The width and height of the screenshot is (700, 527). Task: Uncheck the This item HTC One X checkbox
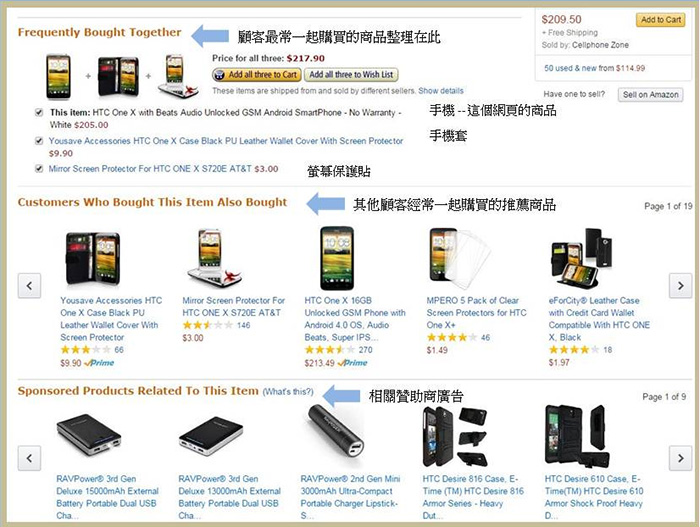pos(39,113)
